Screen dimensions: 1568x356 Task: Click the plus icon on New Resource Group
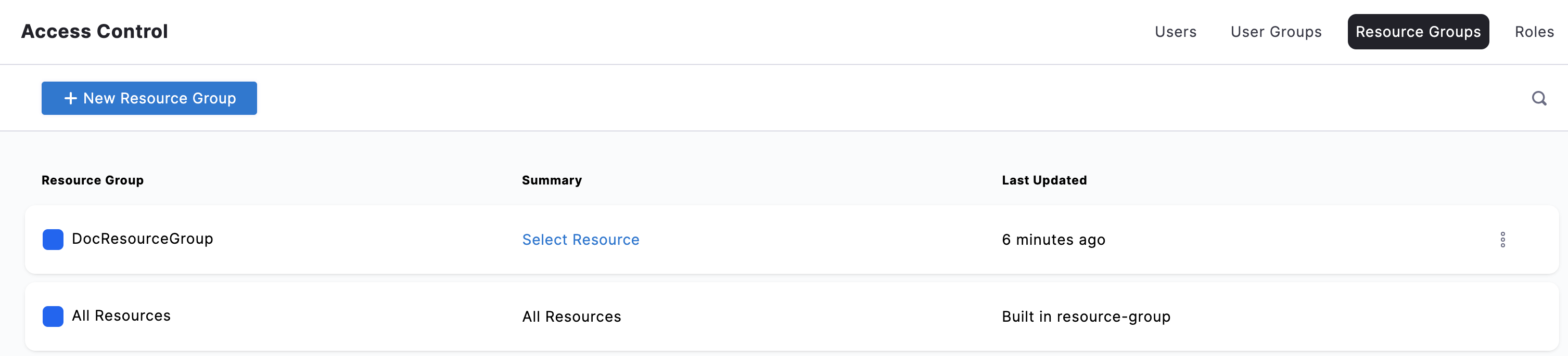(71, 98)
